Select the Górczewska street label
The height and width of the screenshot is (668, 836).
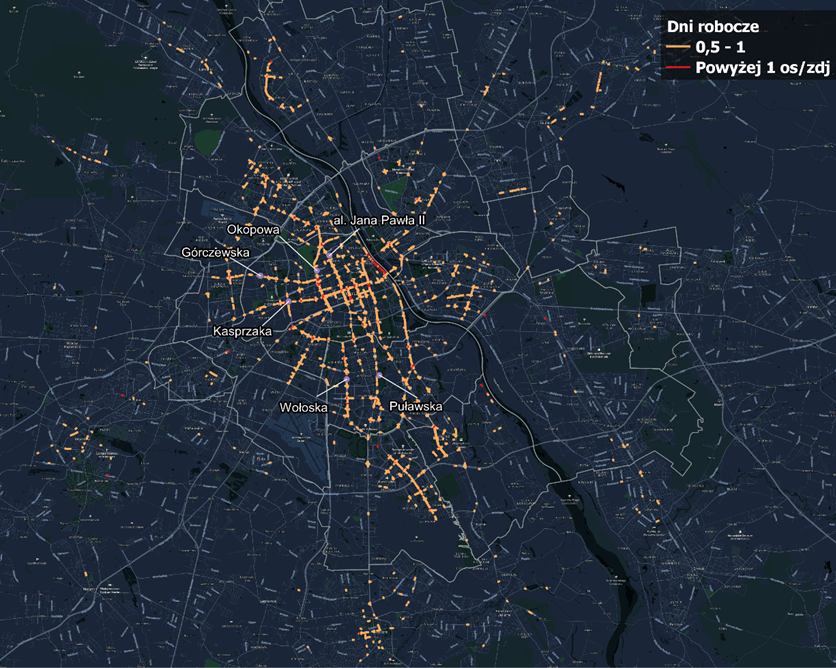click(214, 254)
